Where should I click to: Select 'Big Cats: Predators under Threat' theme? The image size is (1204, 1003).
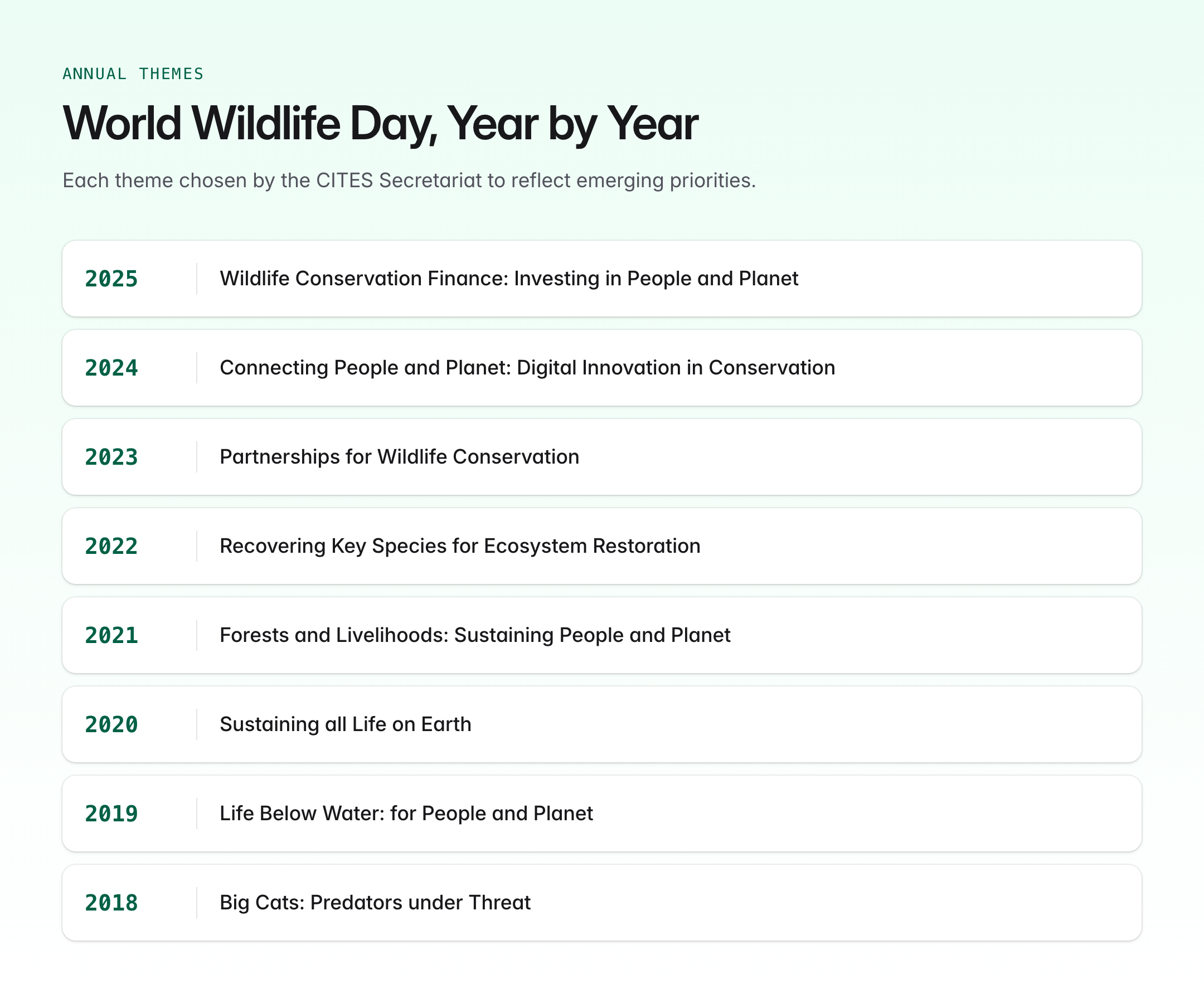click(x=375, y=903)
